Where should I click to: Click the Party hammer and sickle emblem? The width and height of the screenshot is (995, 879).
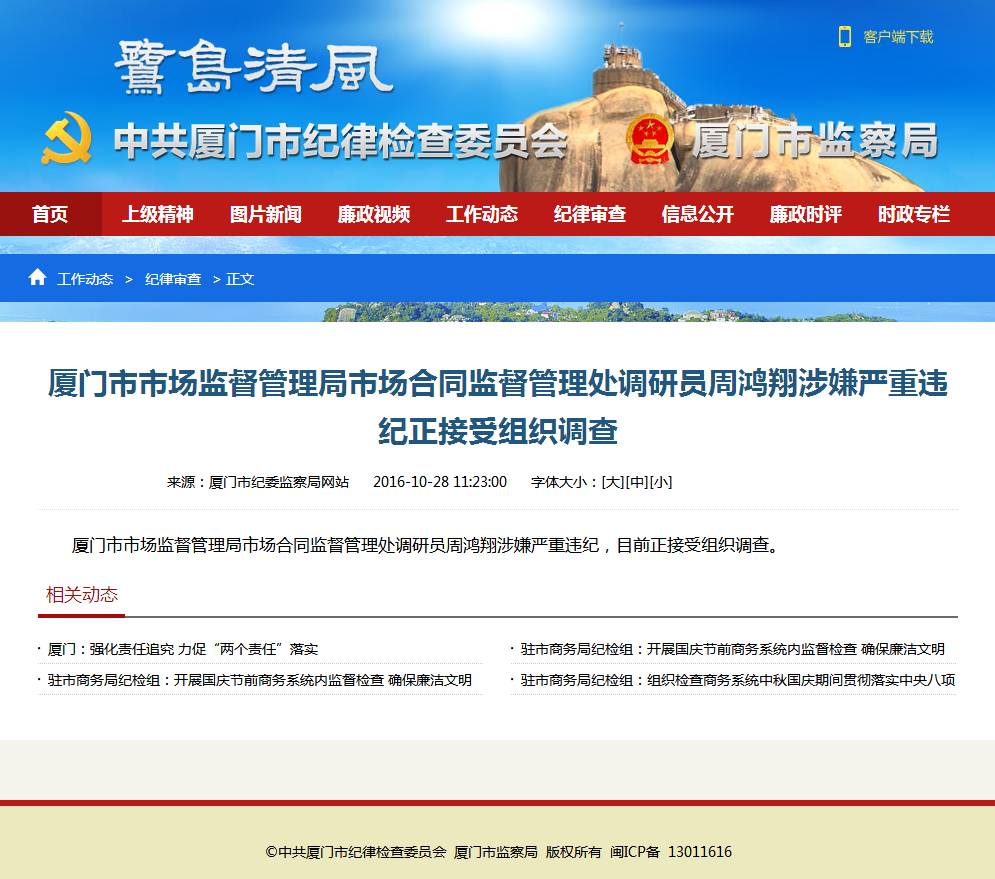[67, 139]
